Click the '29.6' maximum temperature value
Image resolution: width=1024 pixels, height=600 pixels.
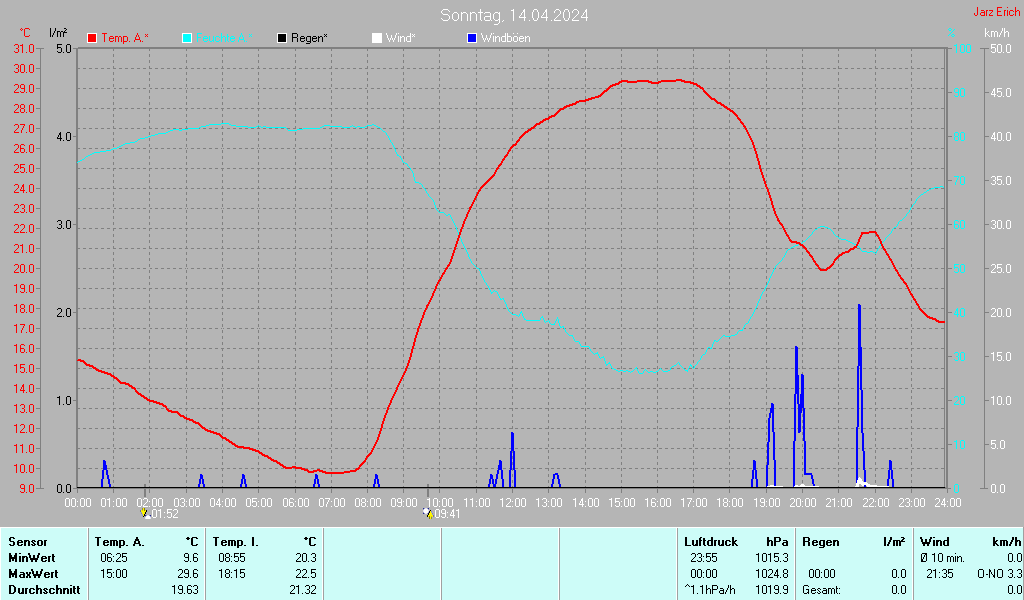tap(188, 574)
